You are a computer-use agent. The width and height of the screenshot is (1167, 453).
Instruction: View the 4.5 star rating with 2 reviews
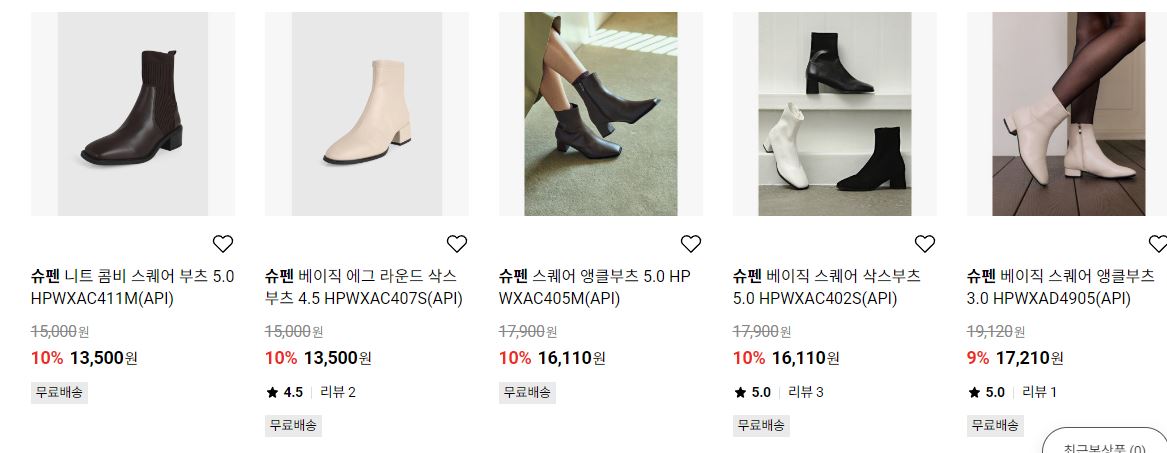point(311,392)
